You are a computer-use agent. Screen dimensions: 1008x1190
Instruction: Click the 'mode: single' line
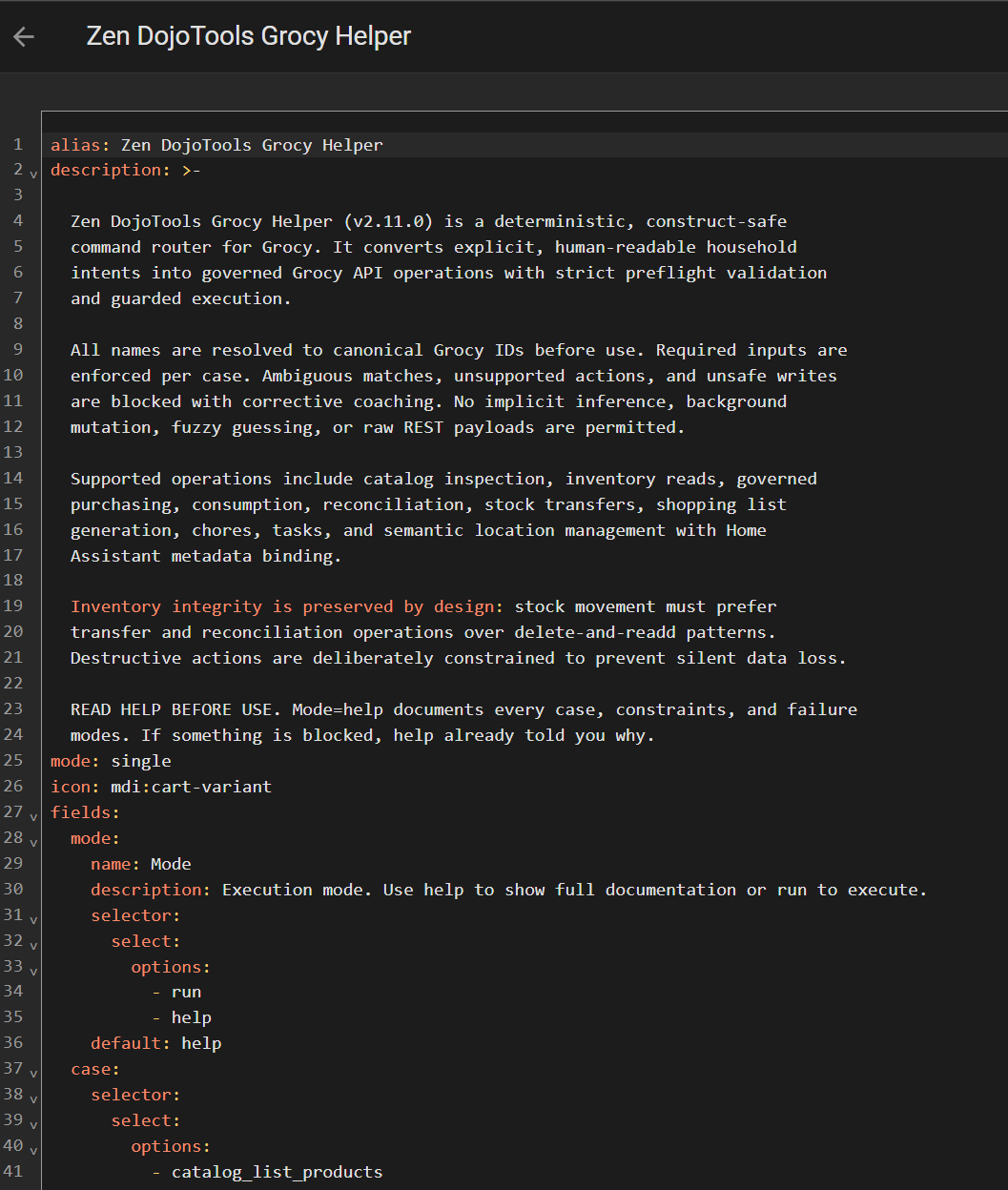[111, 761]
